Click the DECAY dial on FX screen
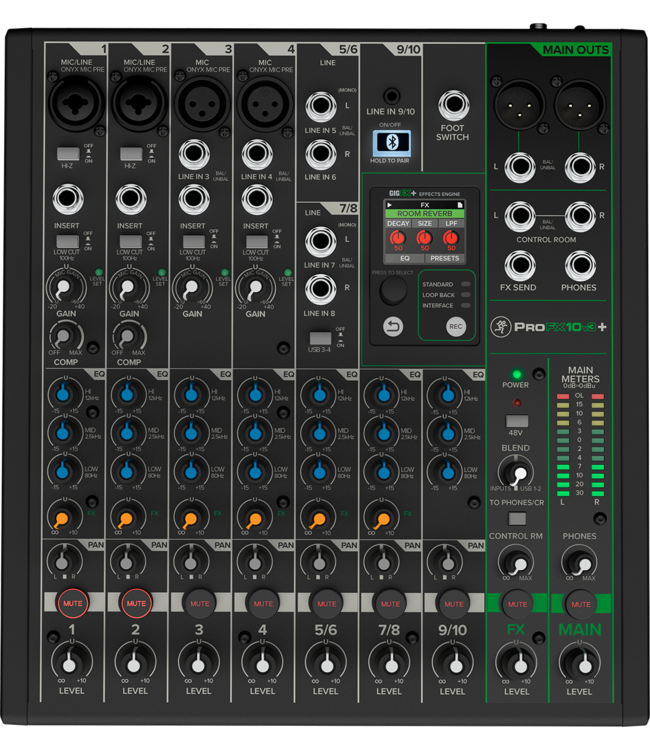 pyautogui.click(x=397, y=237)
